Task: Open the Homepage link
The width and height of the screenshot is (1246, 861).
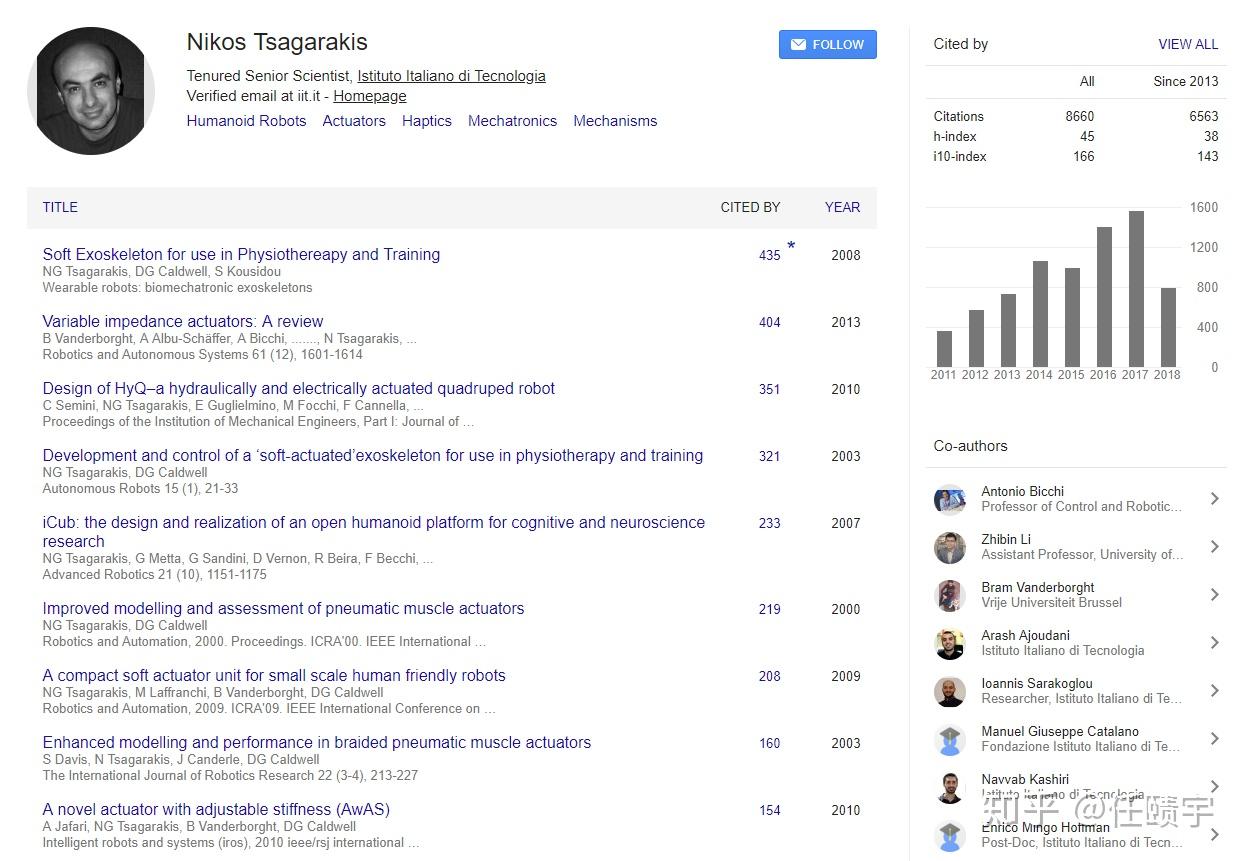Action: pyautogui.click(x=369, y=96)
